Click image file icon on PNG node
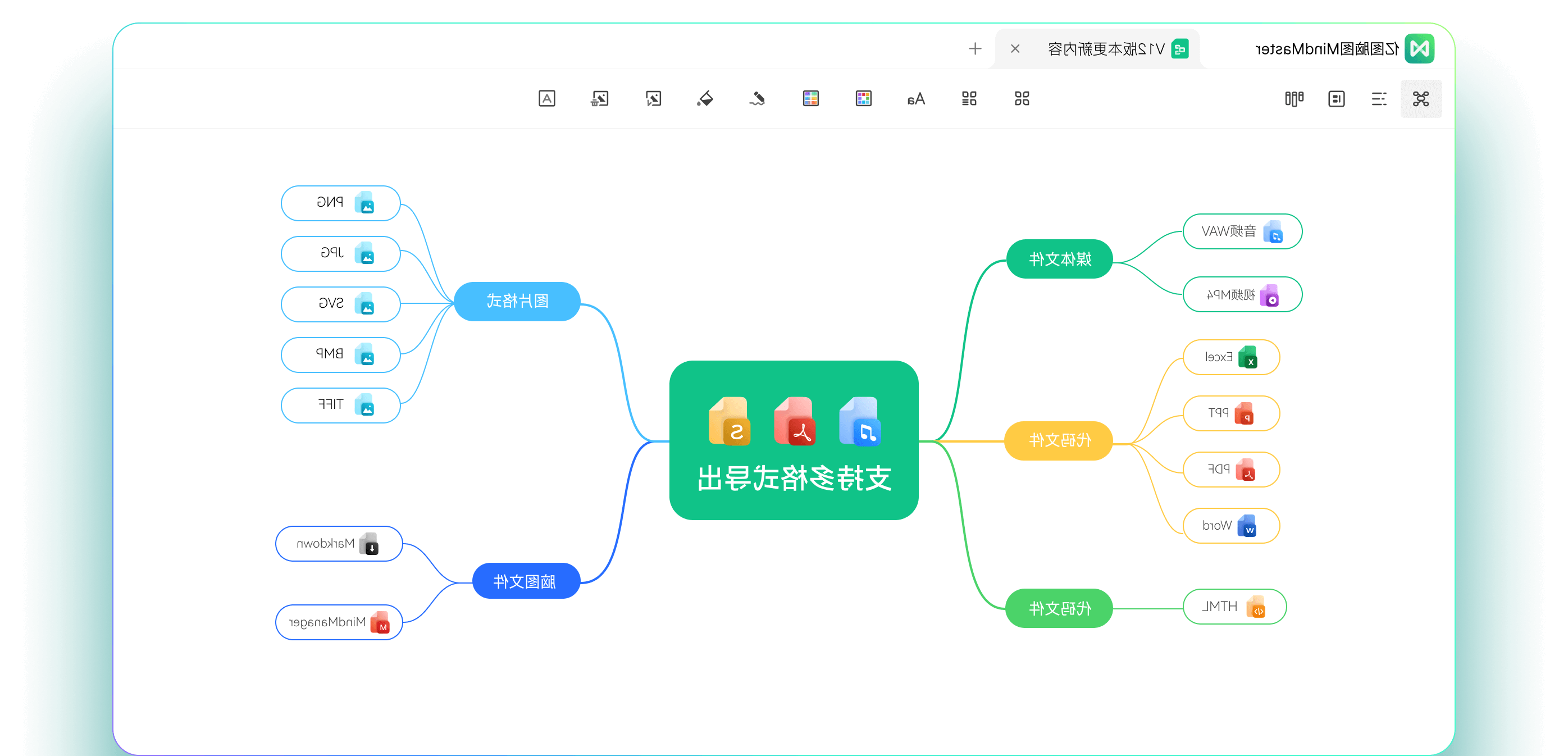 364,203
